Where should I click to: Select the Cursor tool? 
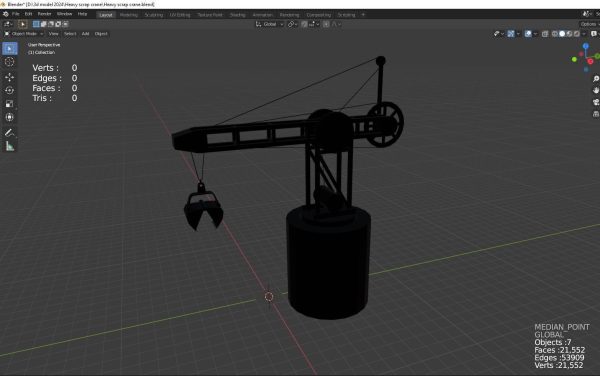(10, 62)
